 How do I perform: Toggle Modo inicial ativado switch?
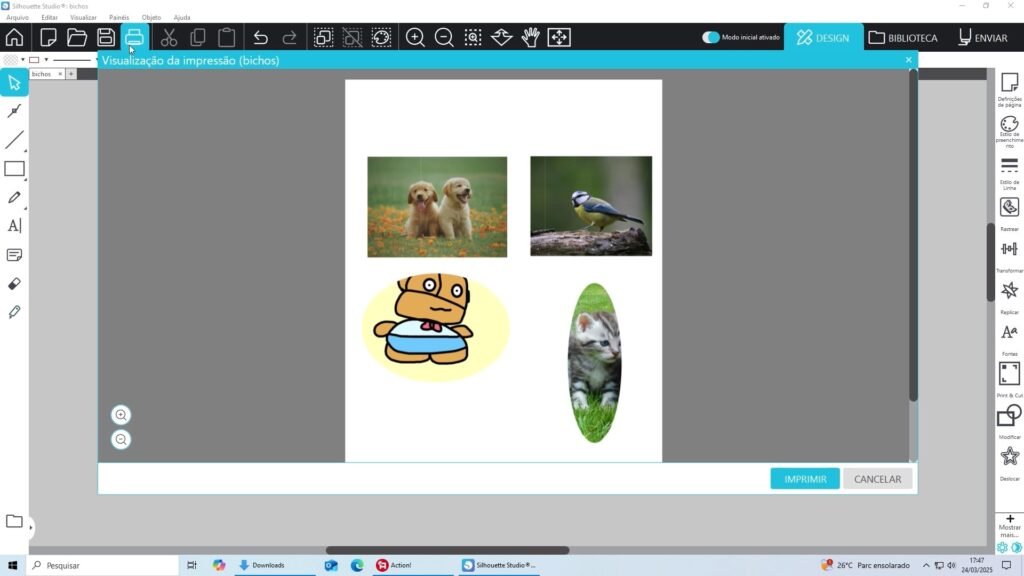(711, 37)
